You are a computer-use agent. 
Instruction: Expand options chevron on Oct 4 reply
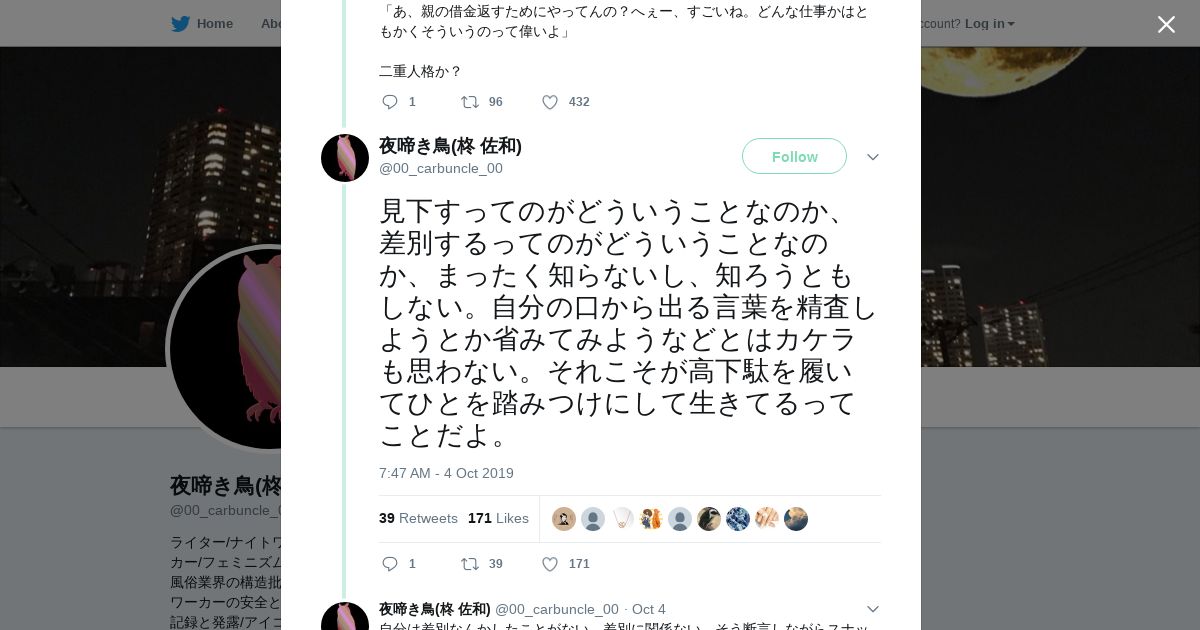872,609
